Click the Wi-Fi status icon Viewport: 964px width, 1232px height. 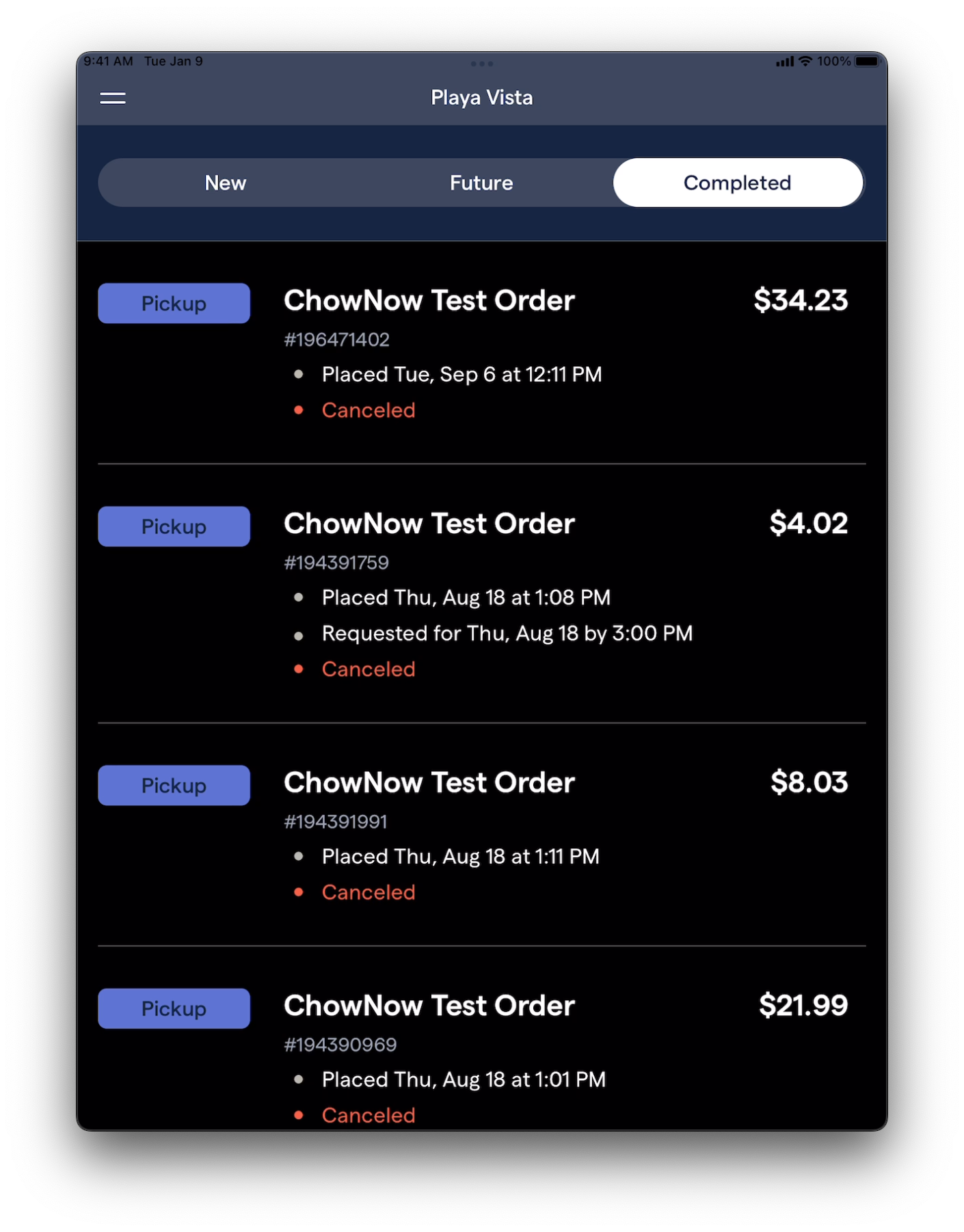(805, 61)
